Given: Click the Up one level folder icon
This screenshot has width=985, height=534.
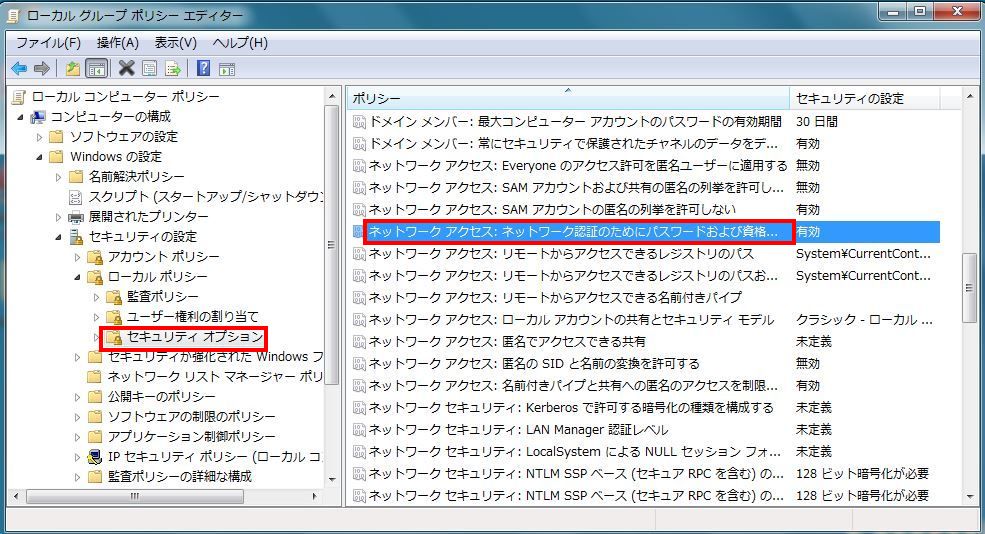Looking at the screenshot, I should click(x=73, y=68).
